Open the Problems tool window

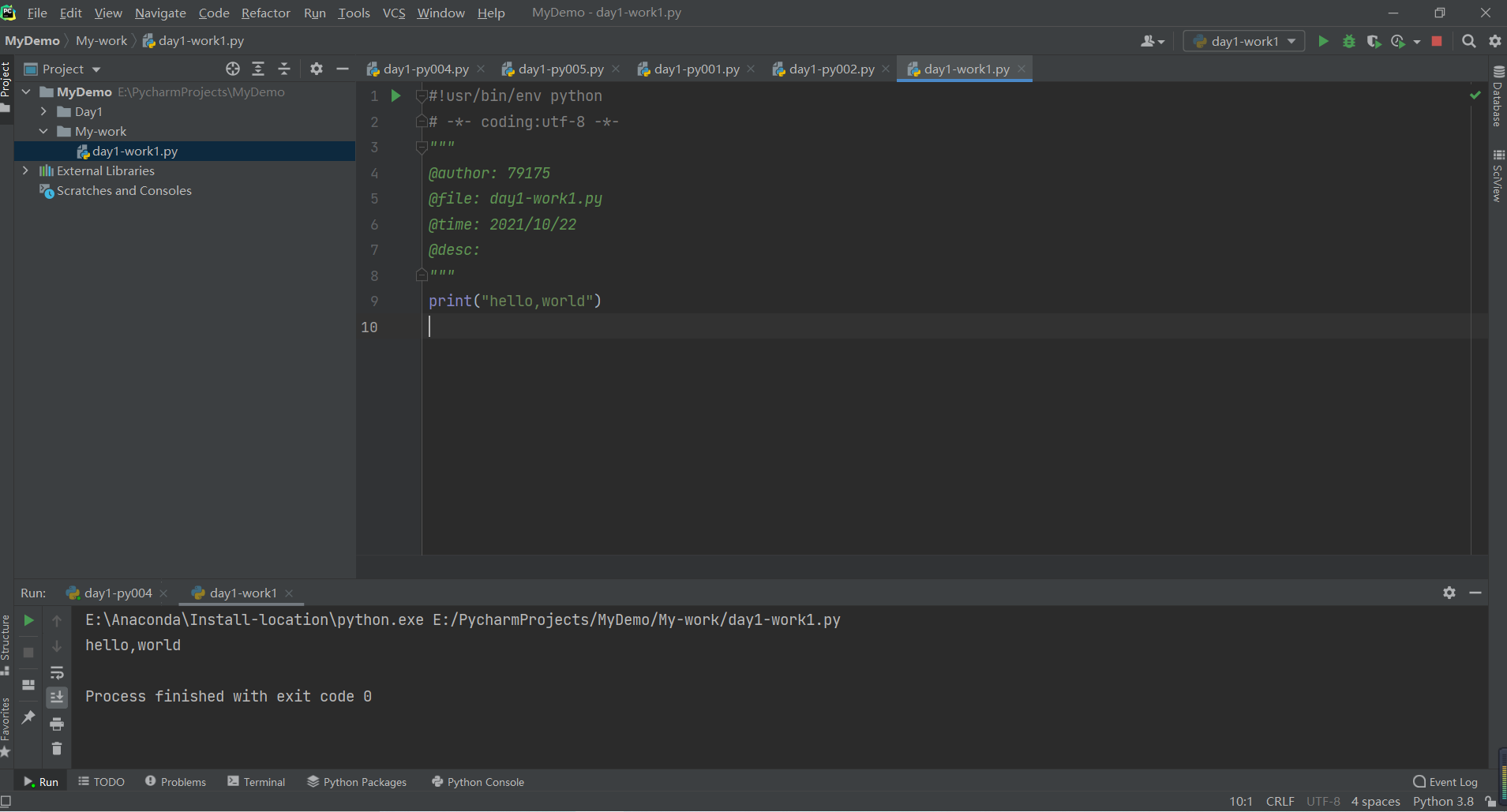click(175, 781)
